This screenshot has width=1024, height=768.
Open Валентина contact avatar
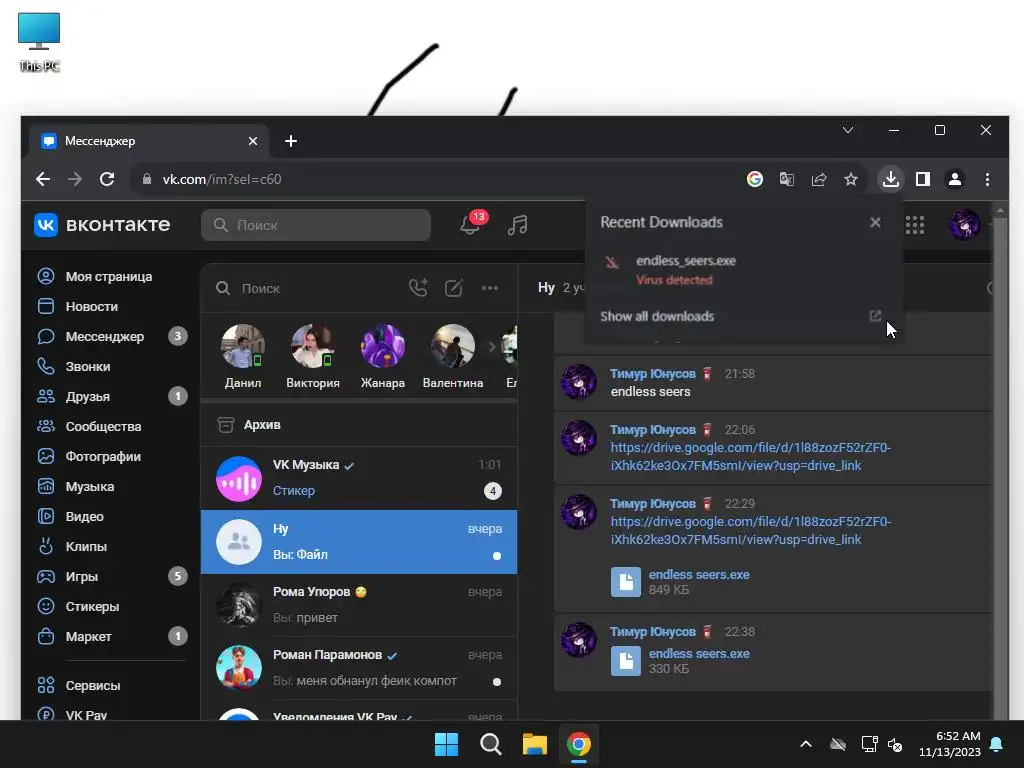[x=453, y=346]
